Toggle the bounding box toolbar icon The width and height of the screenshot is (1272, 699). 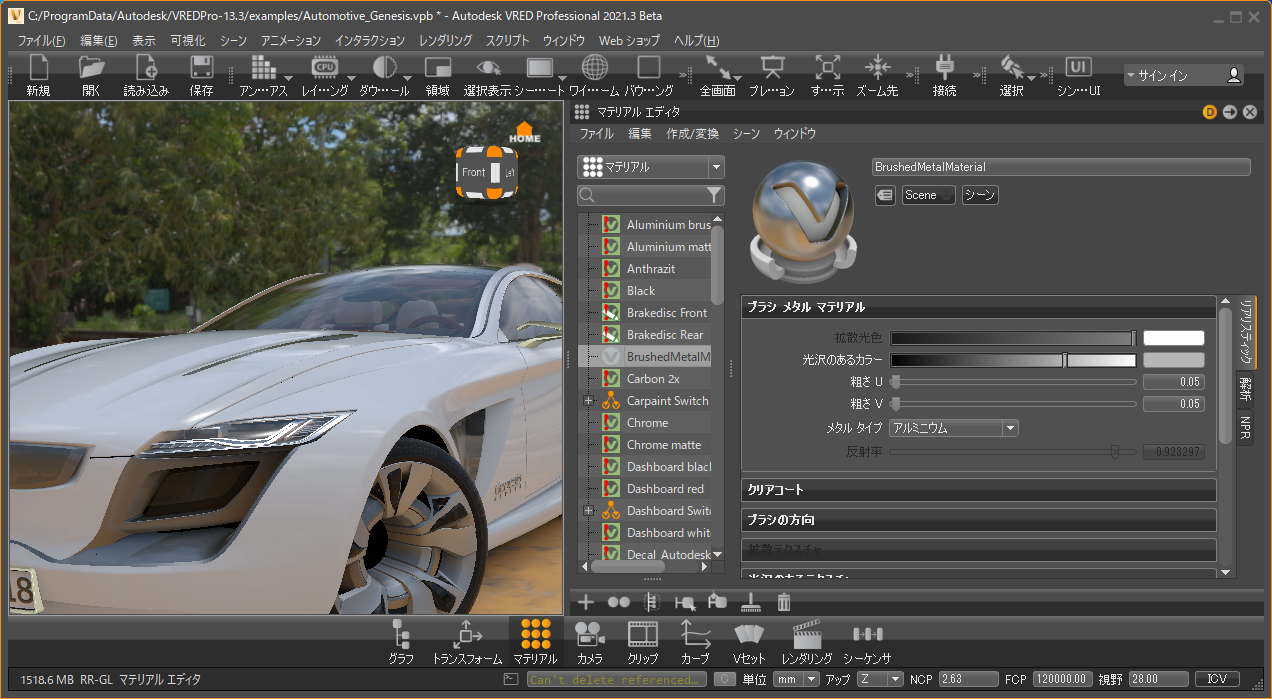point(649,68)
